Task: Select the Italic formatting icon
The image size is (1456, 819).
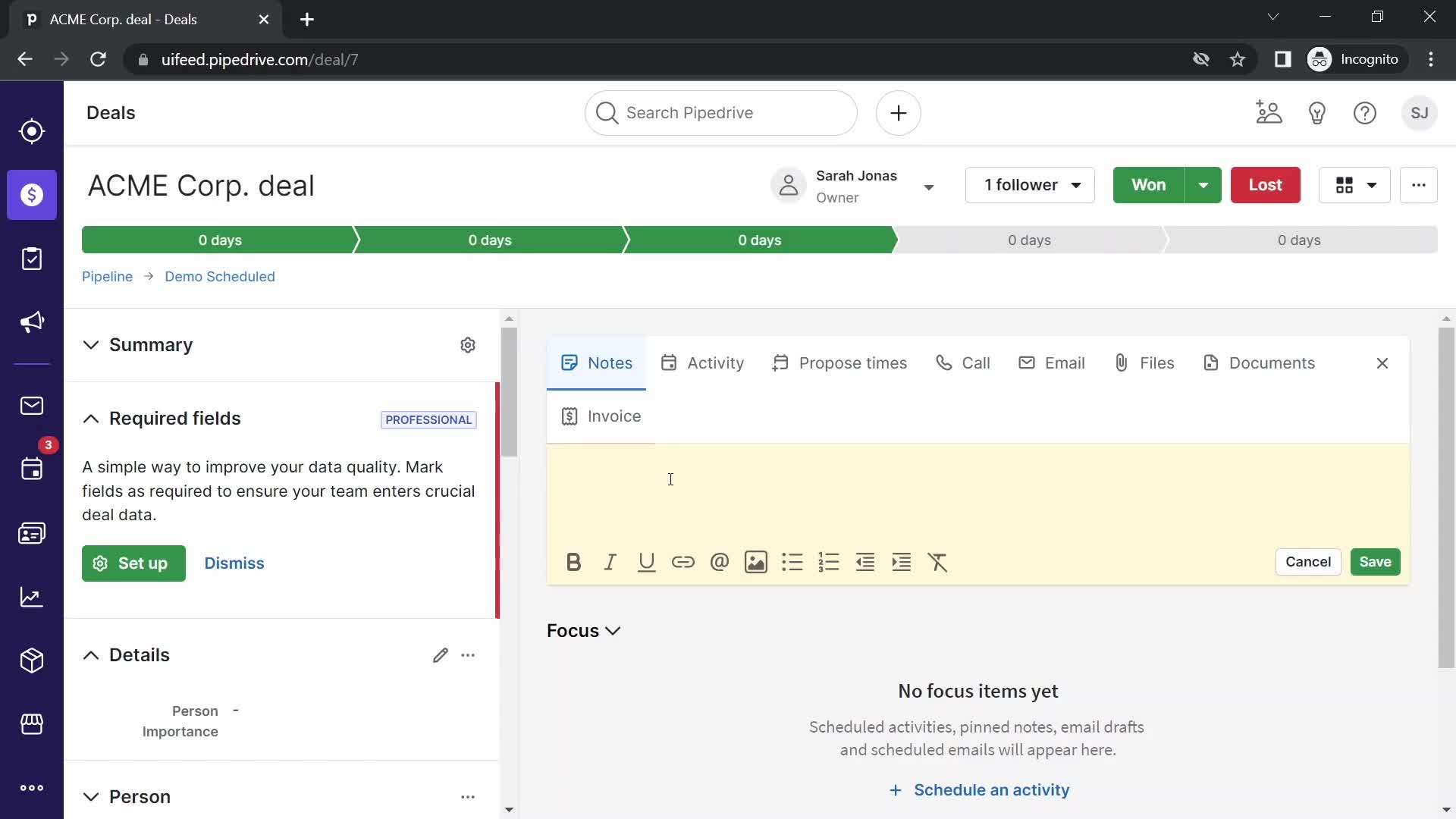Action: 611,561
